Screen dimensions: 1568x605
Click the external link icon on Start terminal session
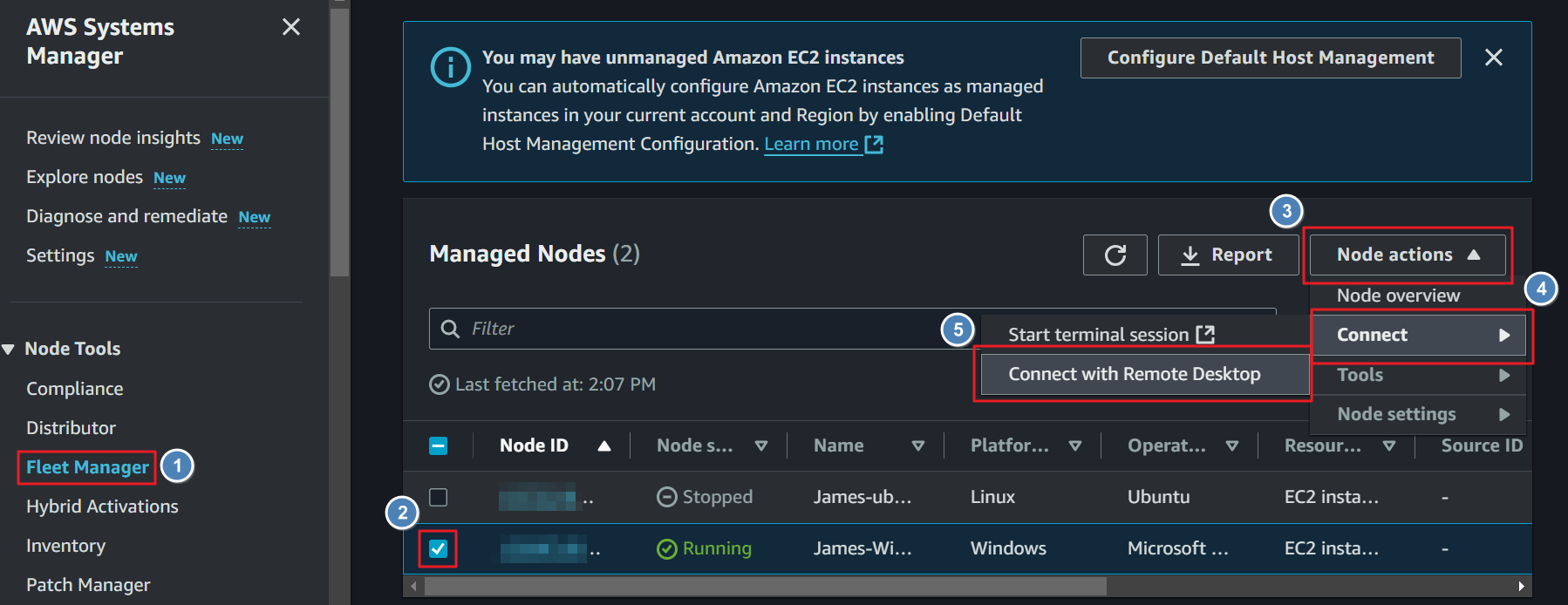1205,335
